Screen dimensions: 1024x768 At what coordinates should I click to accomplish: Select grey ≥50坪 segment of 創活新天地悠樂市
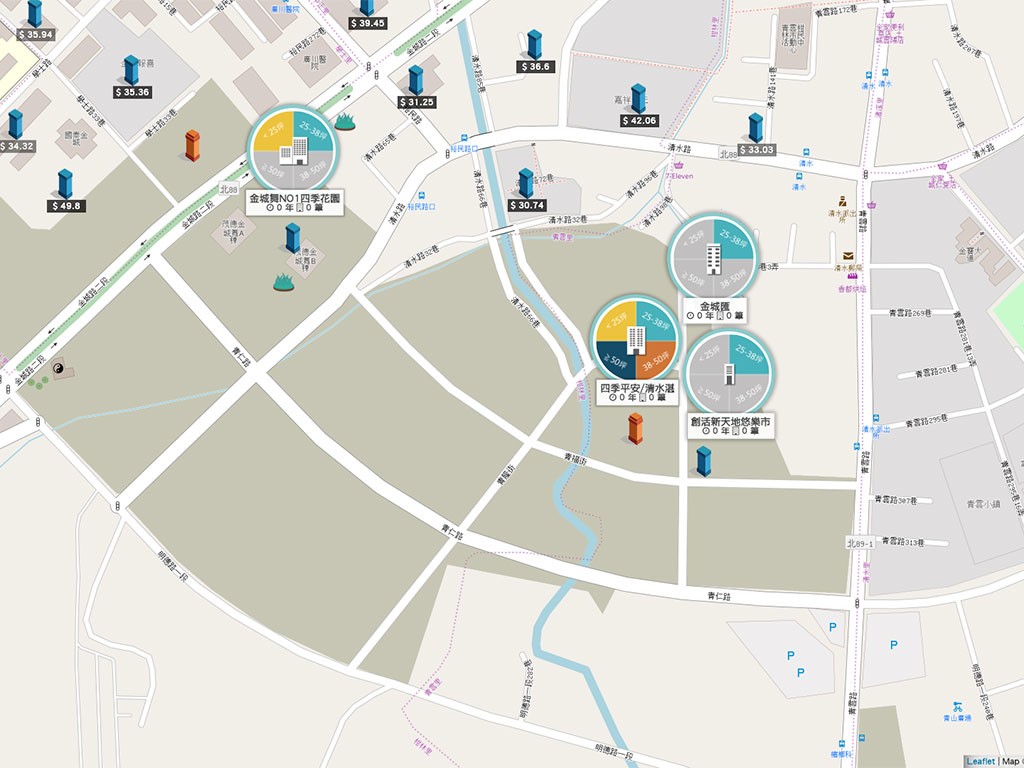point(709,393)
